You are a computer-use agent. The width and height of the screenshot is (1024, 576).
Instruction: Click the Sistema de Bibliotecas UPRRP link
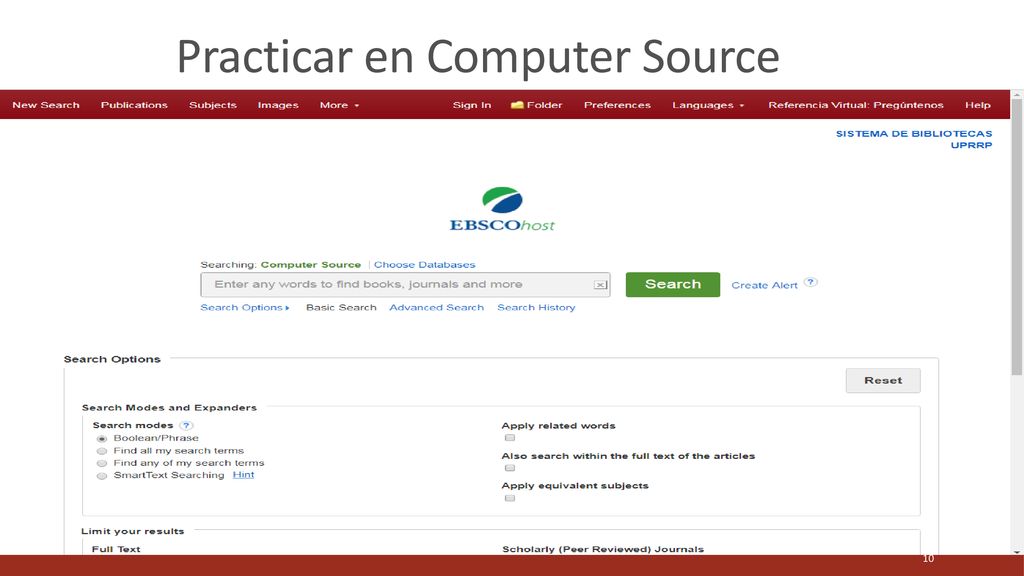(914, 139)
